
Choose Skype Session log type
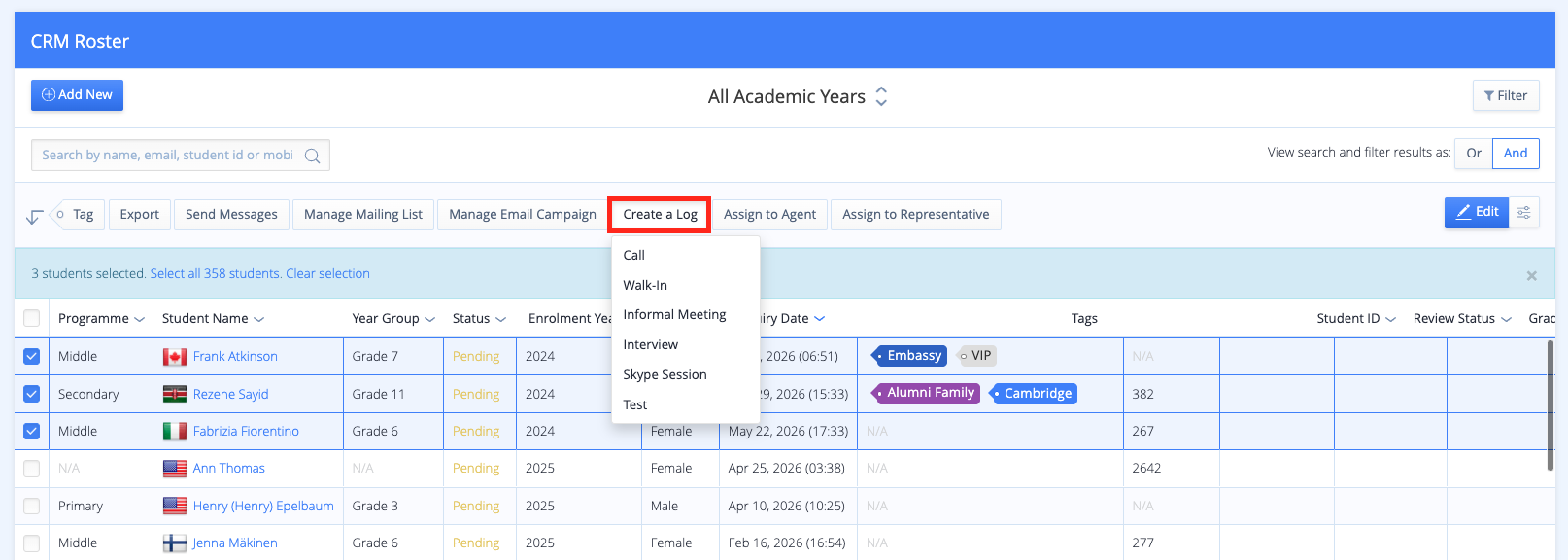(665, 374)
